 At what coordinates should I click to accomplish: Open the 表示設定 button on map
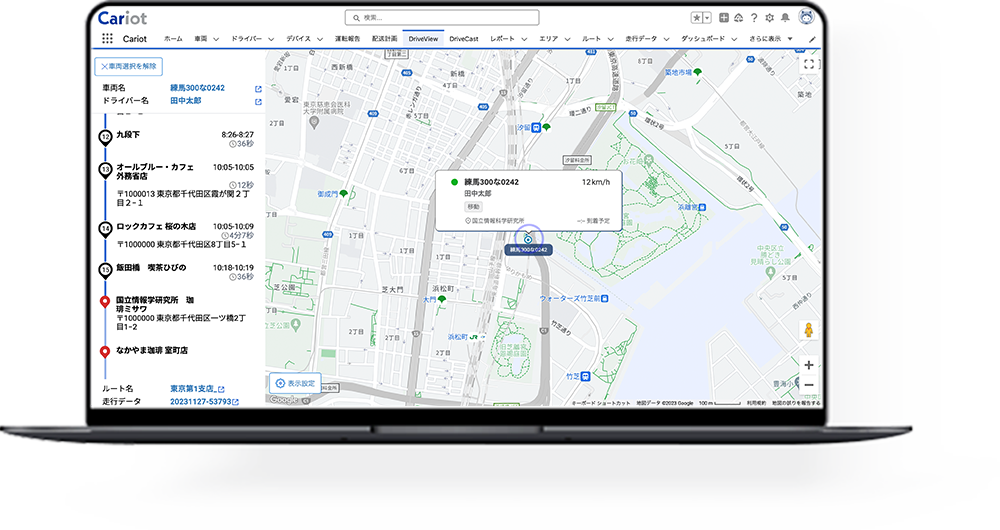coord(295,383)
